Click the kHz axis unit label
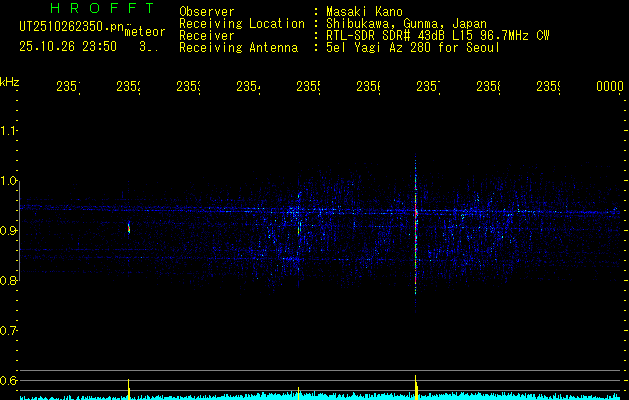This screenshot has height=400, width=629. click(x=10, y=81)
